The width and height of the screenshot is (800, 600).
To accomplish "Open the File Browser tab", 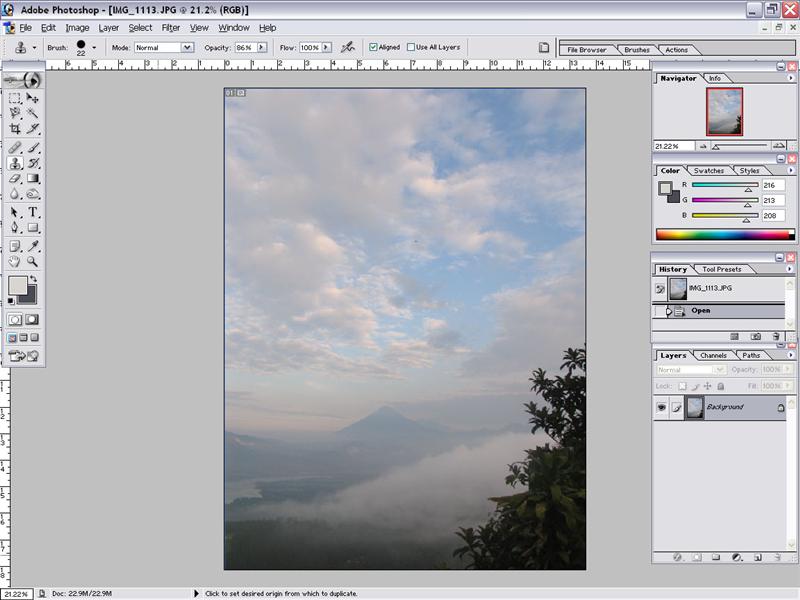I will (586, 50).
